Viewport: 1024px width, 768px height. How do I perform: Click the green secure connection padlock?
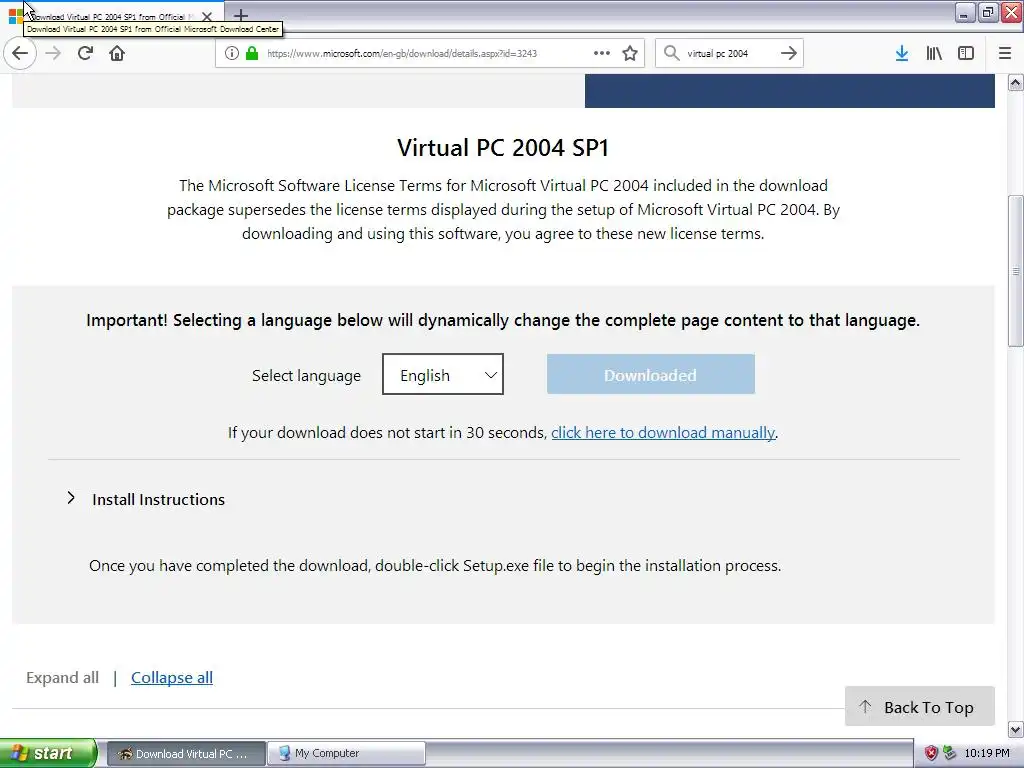[x=251, y=54]
